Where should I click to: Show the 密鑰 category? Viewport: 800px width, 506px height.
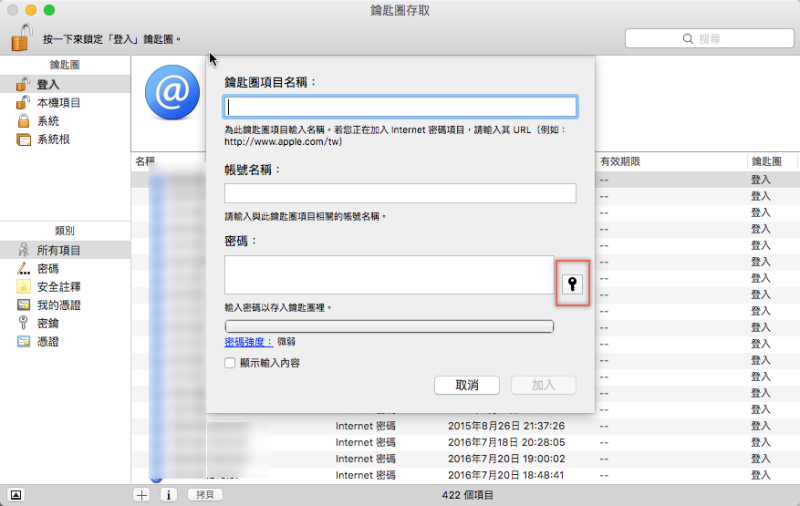[x=65, y=323]
